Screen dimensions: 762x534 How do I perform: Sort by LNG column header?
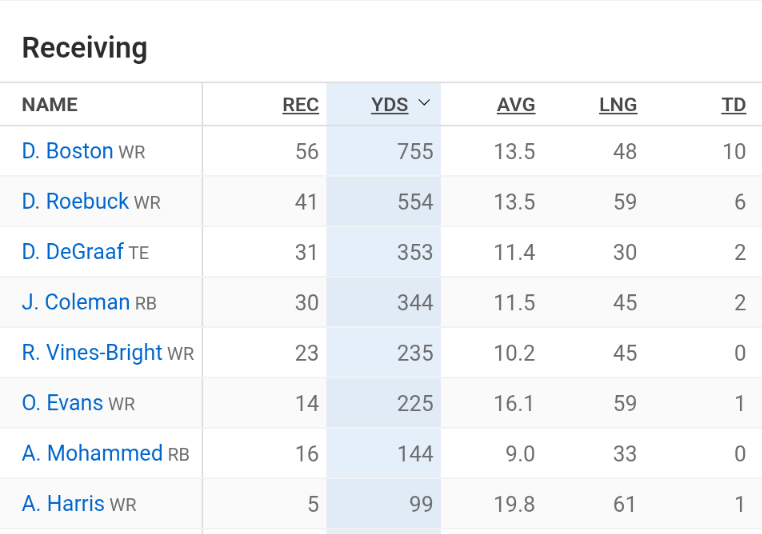[x=617, y=105]
